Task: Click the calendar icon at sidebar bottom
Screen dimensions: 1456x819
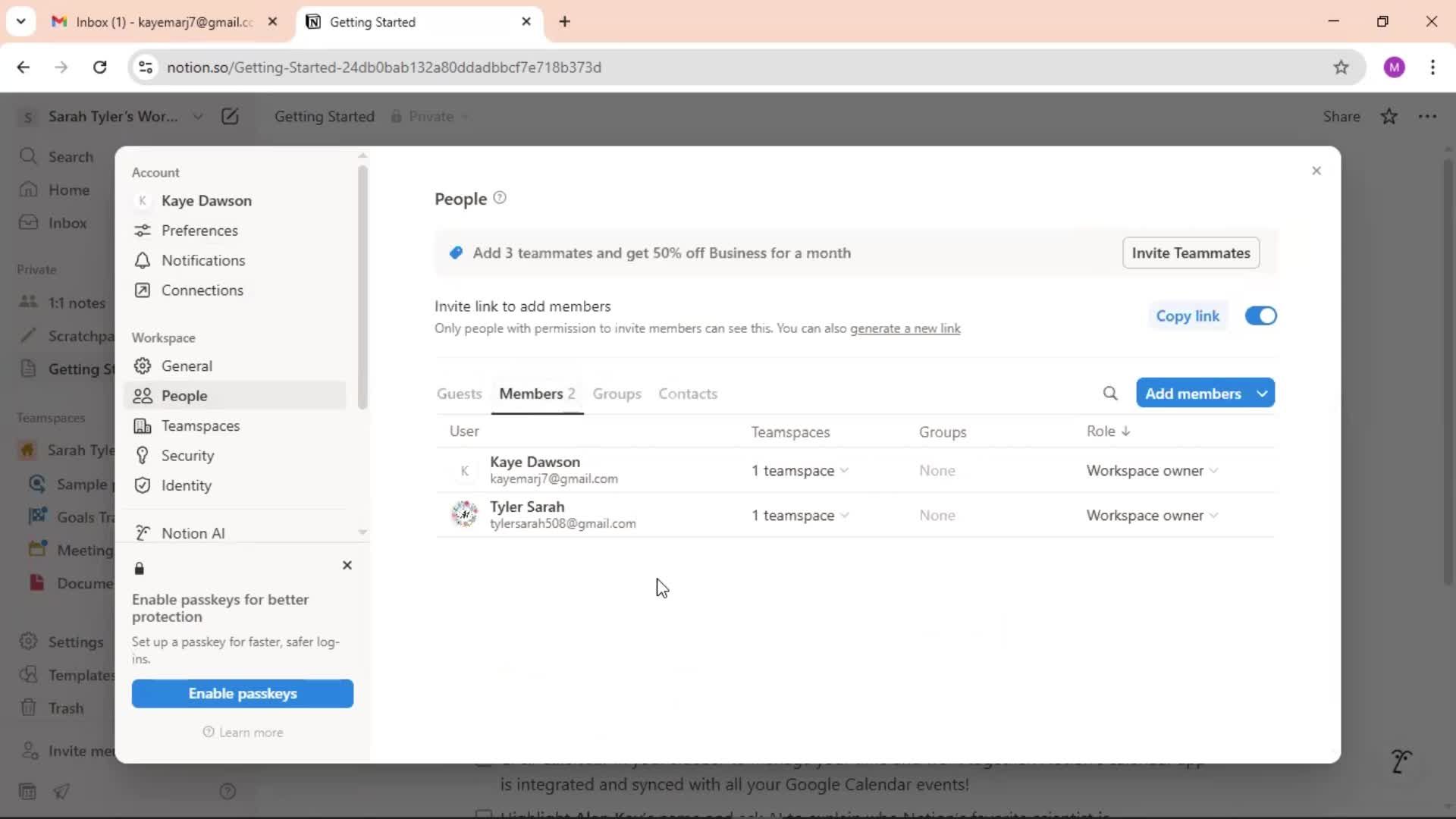Action: click(27, 792)
